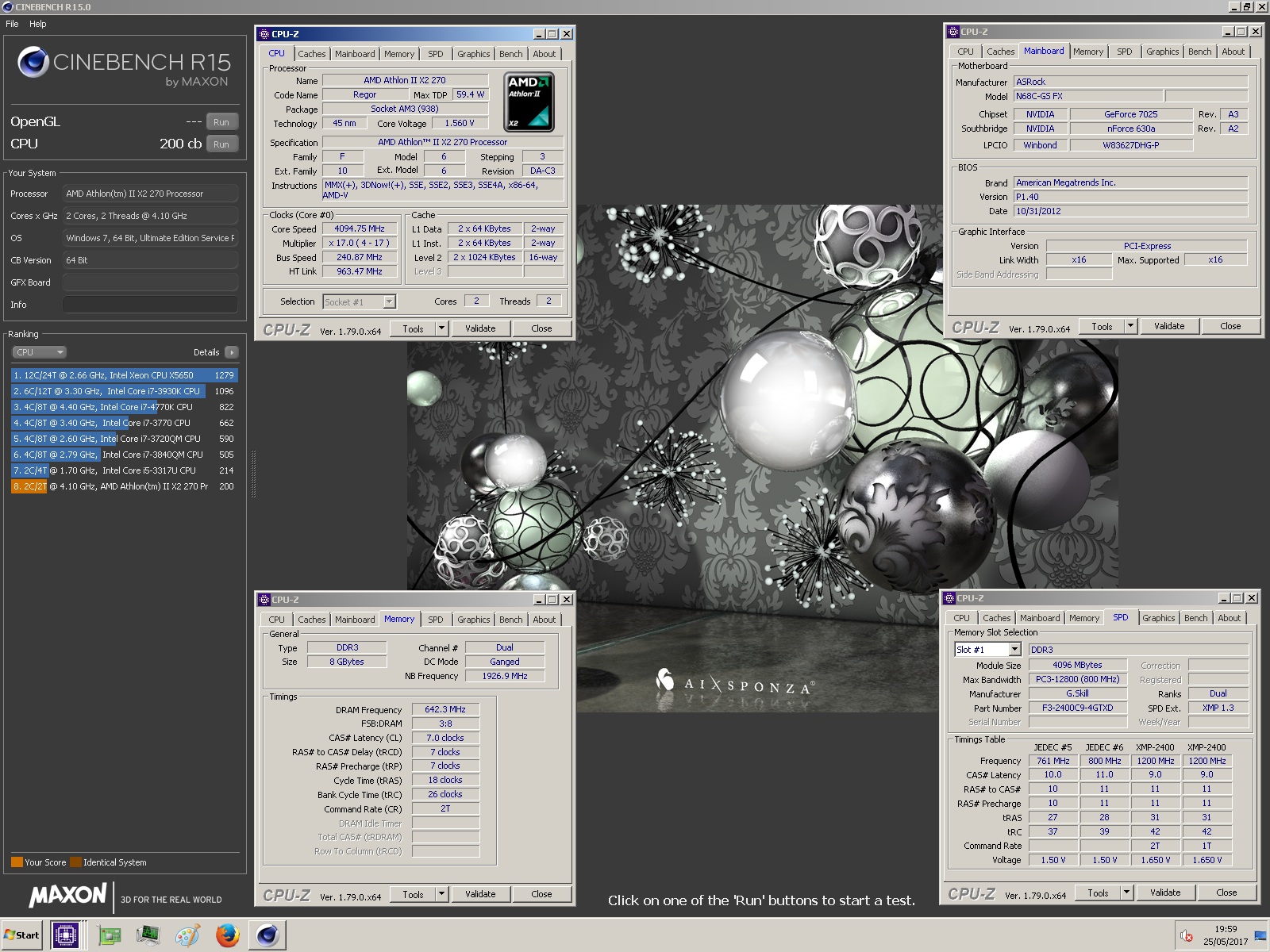
Task: Click title icon of CPU-Z window showing SPD tab
Action: [x=950, y=598]
